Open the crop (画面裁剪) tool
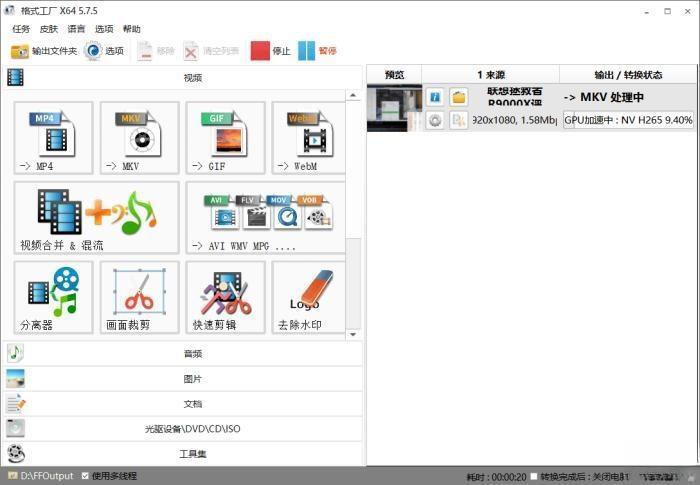700x485 pixels. click(139, 297)
